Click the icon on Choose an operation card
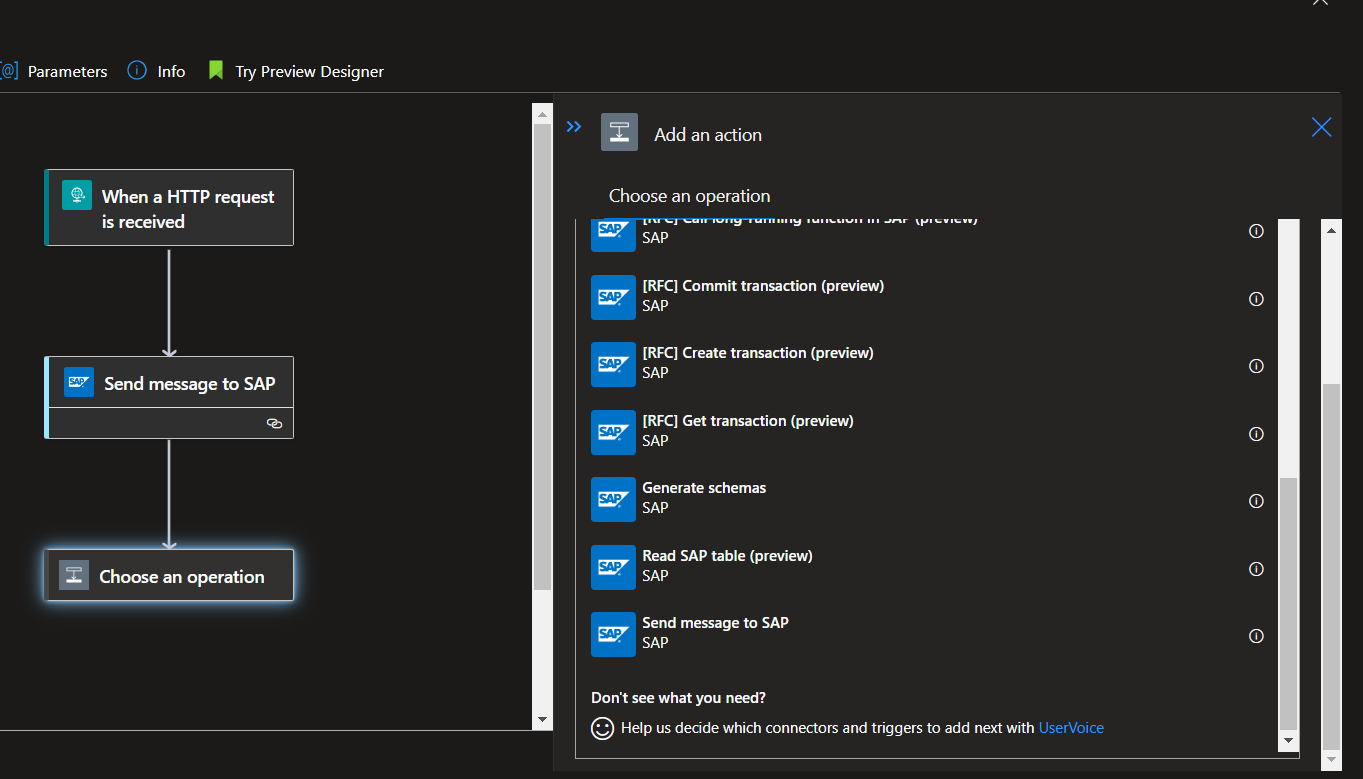Viewport: 1363px width, 779px height. (74, 575)
